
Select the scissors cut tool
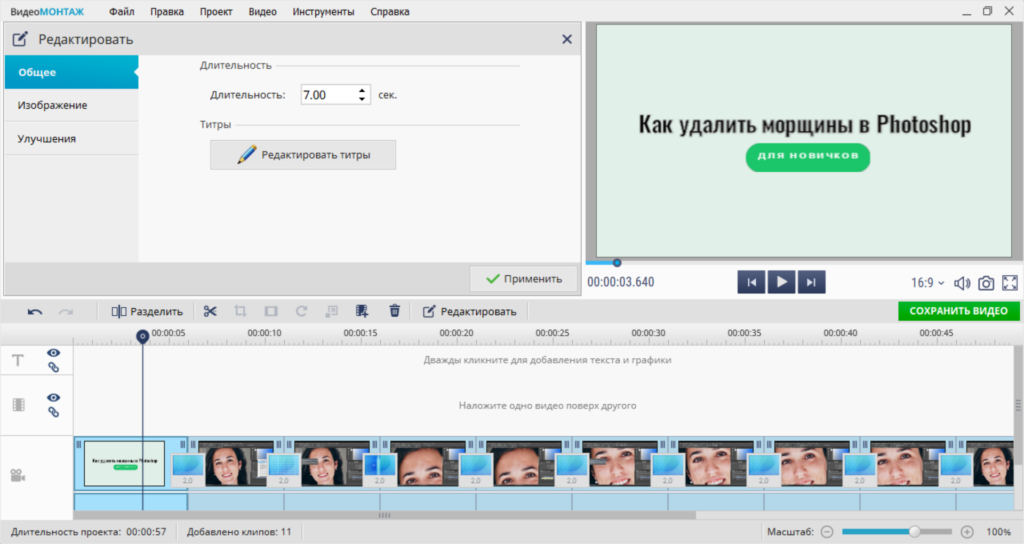click(210, 312)
